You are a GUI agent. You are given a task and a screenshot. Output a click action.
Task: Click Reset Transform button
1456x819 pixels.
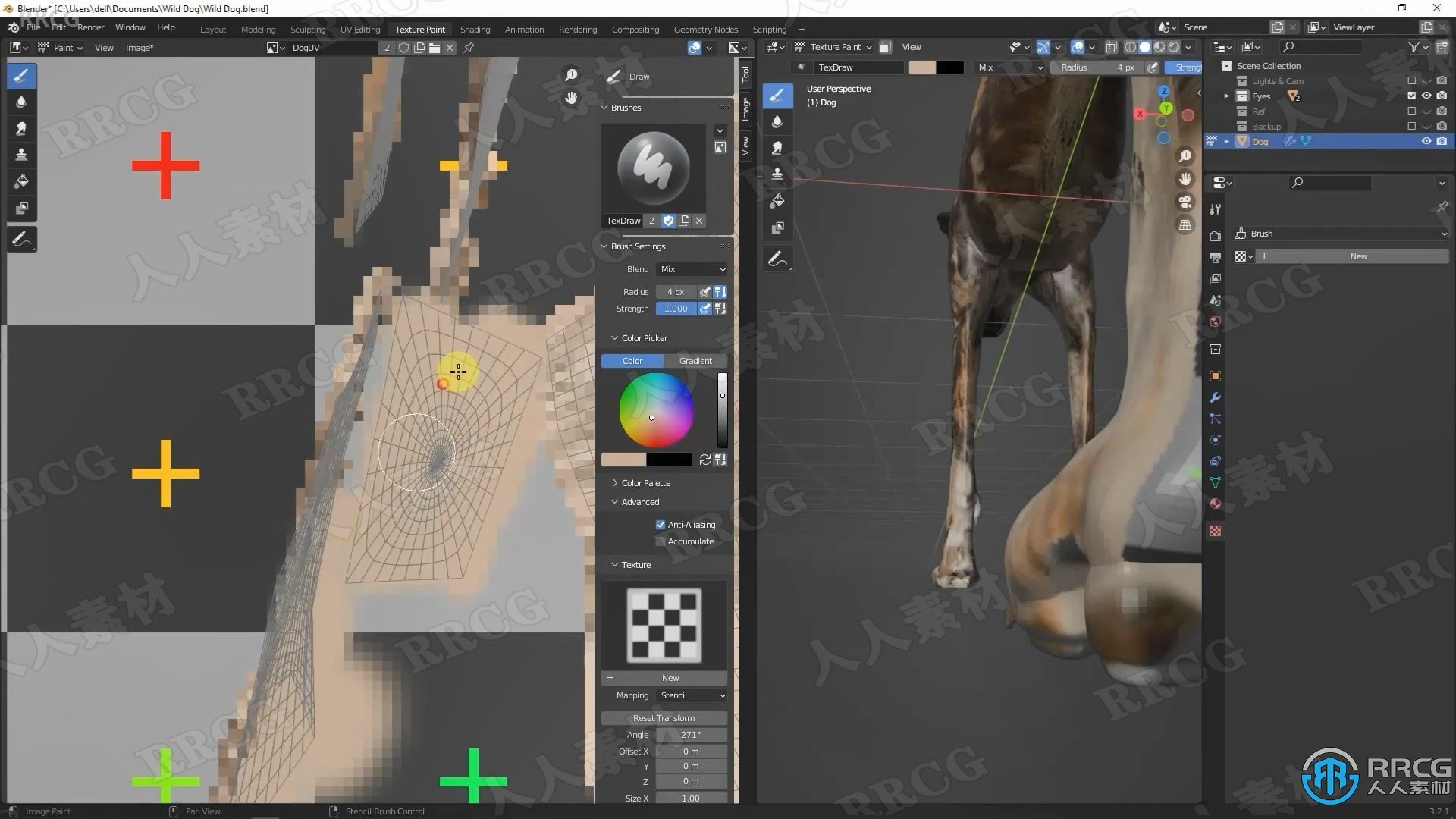coord(663,717)
